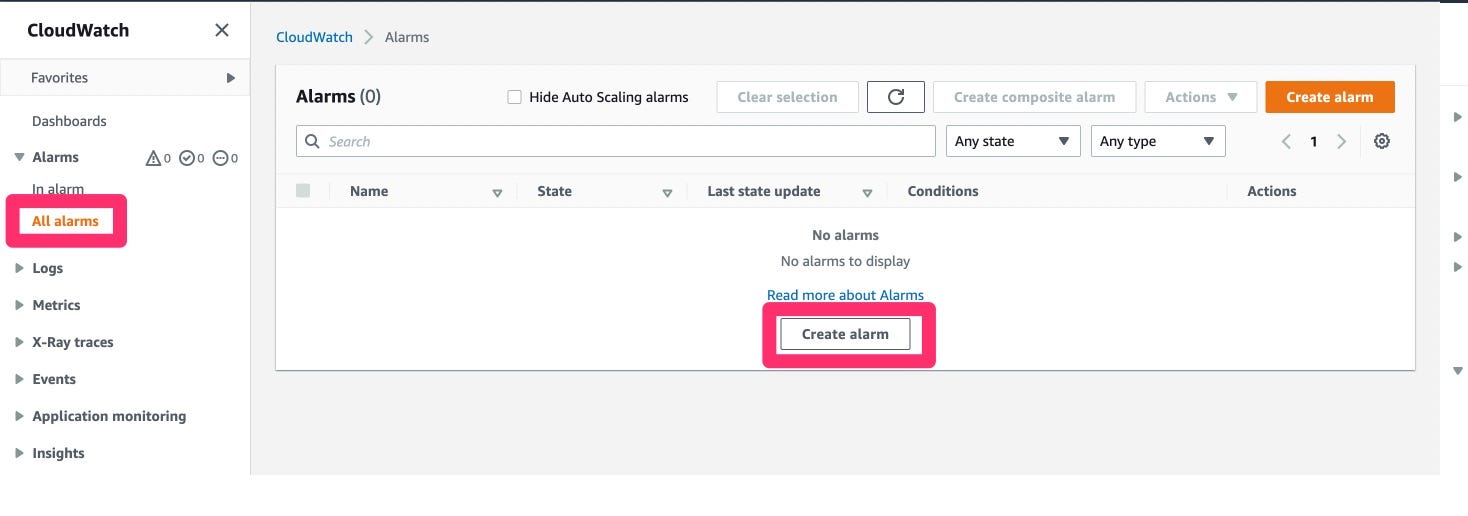Select All alarms in the sidebar

[x=65, y=221]
